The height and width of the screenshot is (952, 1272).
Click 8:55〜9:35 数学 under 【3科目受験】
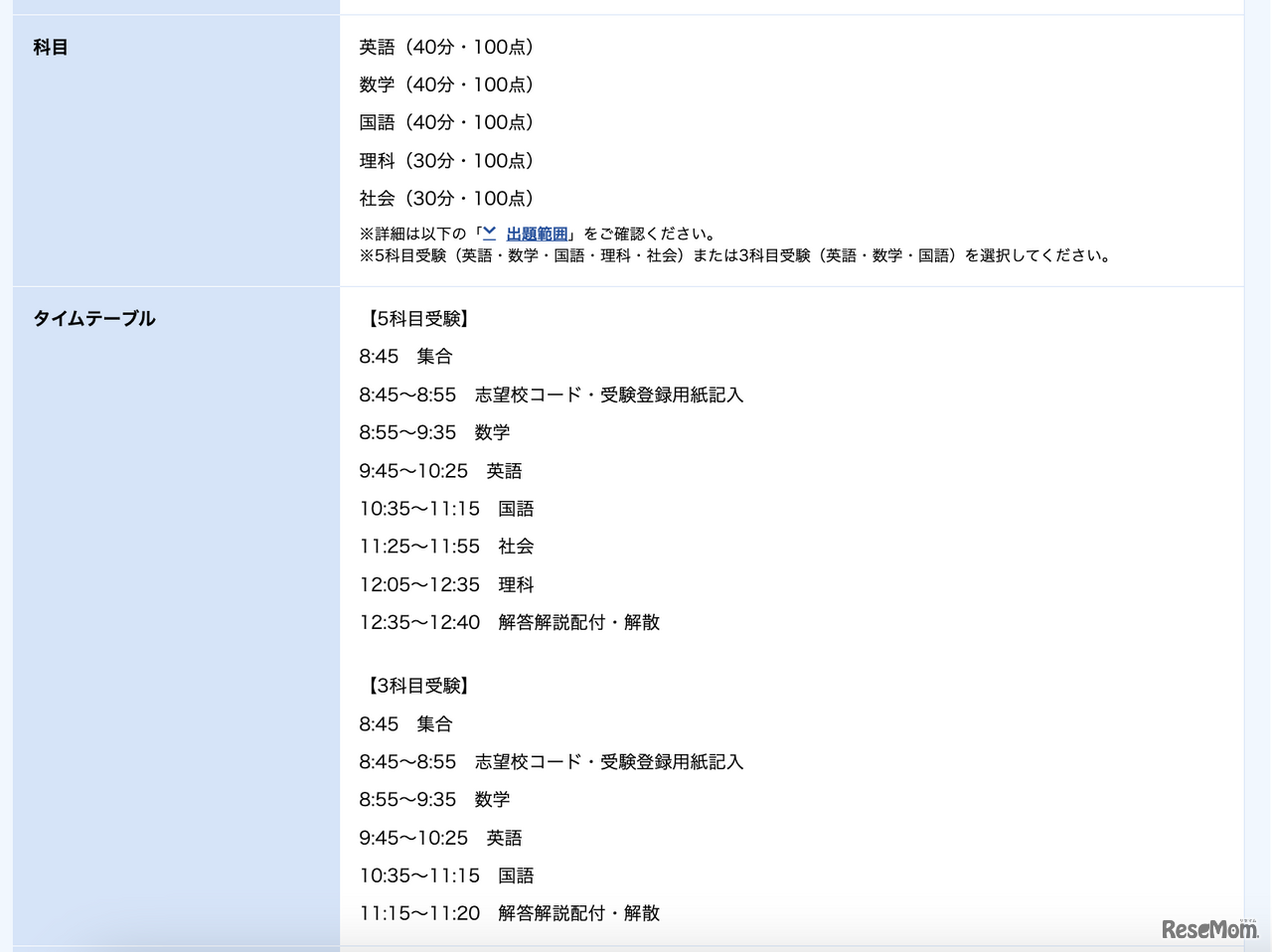tap(434, 799)
